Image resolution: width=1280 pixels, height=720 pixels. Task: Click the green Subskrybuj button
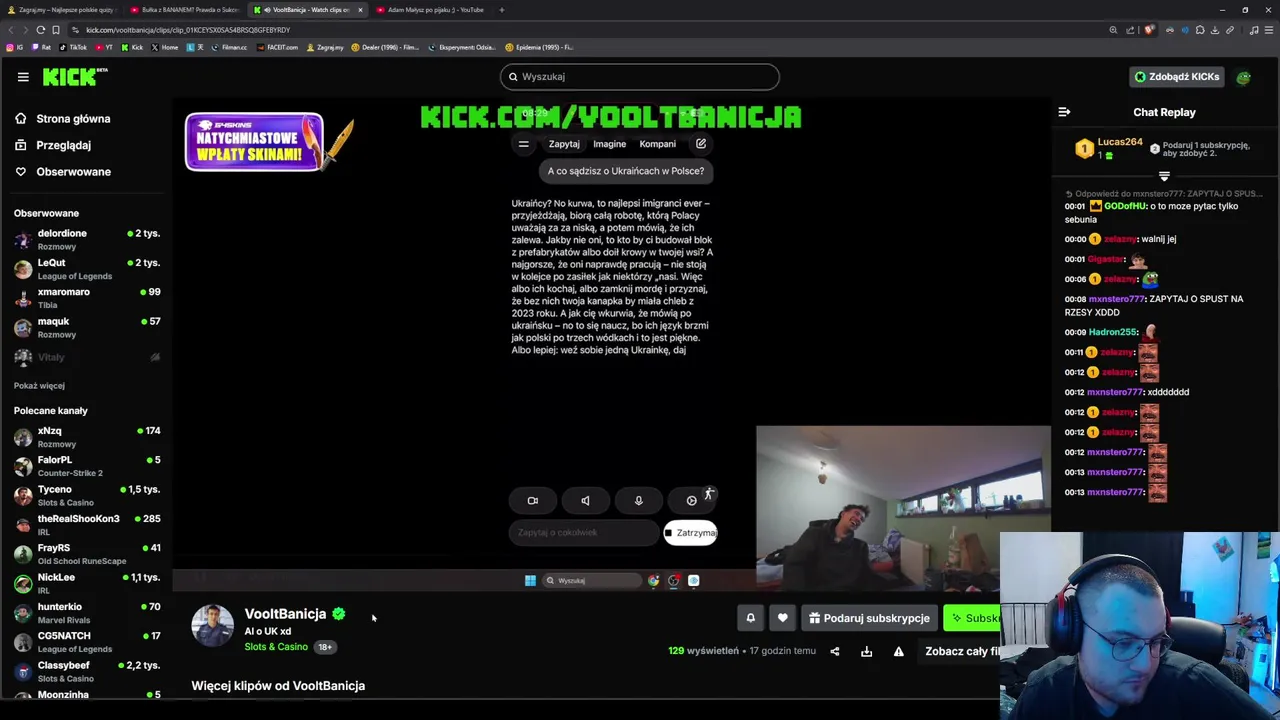click(x=972, y=618)
